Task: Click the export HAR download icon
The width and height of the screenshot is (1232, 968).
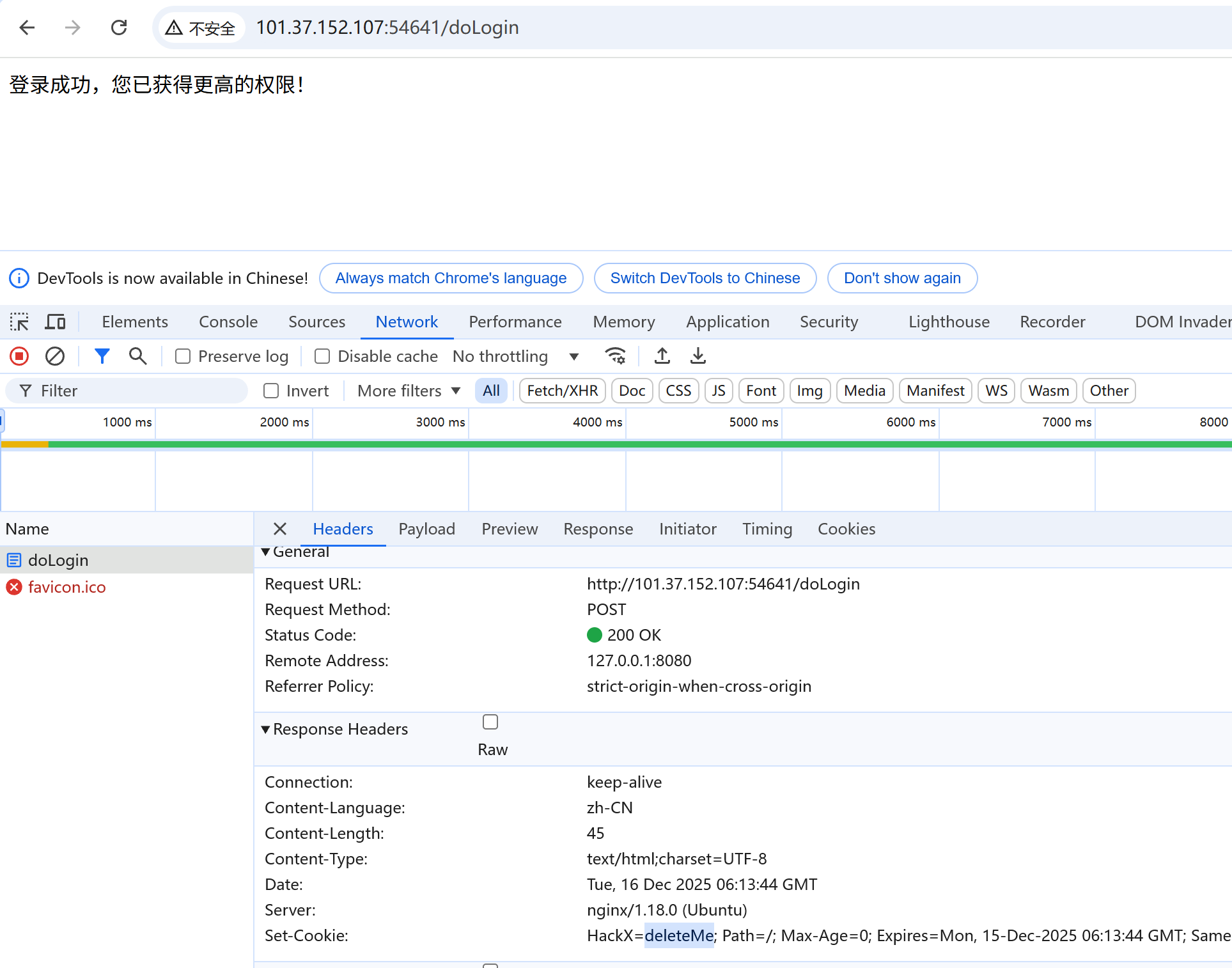Action: pos(698,356)
